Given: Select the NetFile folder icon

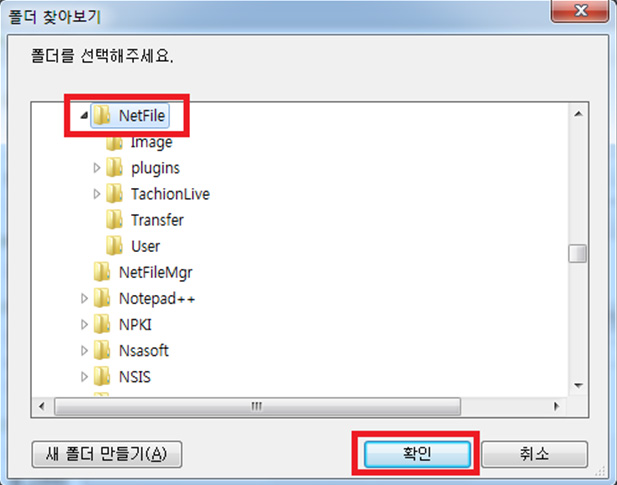Looking at the screenshot, I should pyautogui.click(x=102, y=115).
